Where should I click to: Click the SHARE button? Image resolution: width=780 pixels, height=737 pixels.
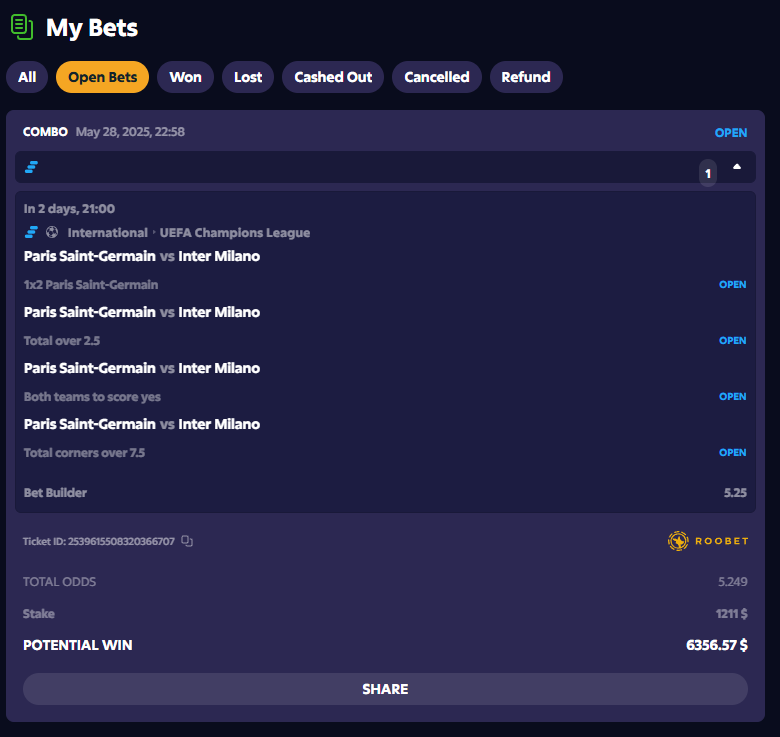[385, 689]
